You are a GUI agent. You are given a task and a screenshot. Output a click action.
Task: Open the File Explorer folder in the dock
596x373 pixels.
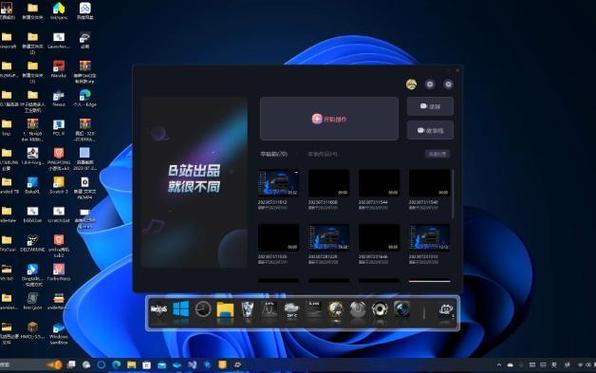[x=225, y=310]
